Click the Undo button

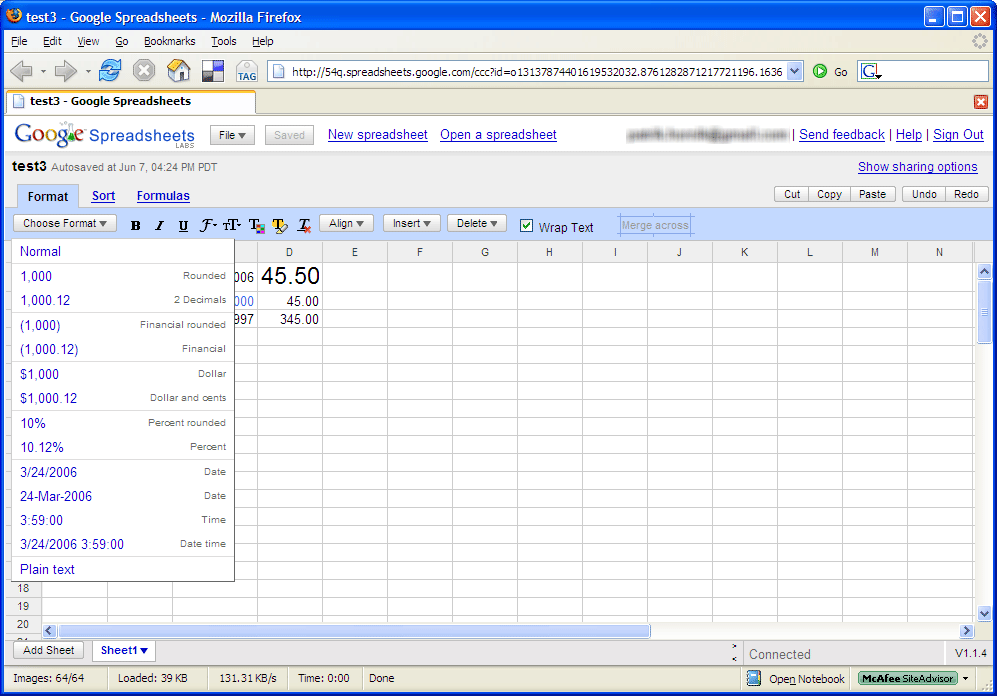(924, 194)
